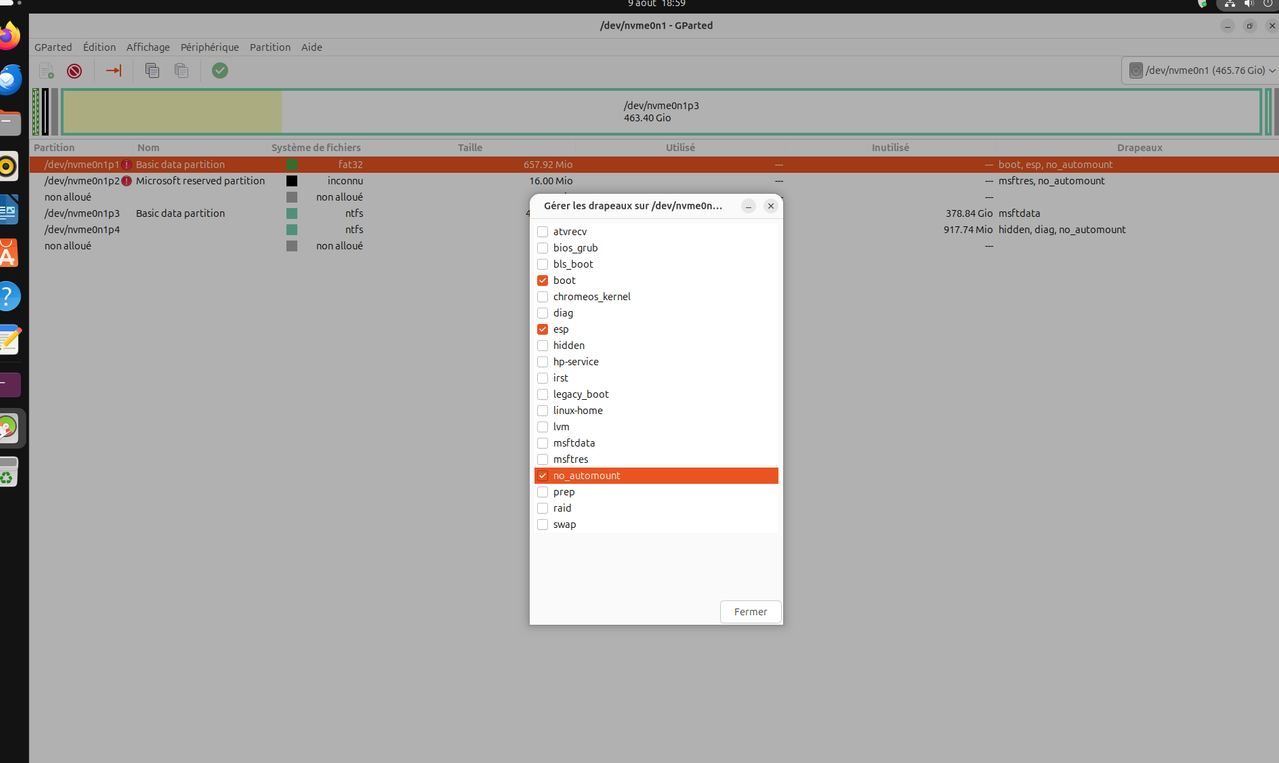
Task: Click the resize/move arrow toolbar icon
Action: pos(114,71)
